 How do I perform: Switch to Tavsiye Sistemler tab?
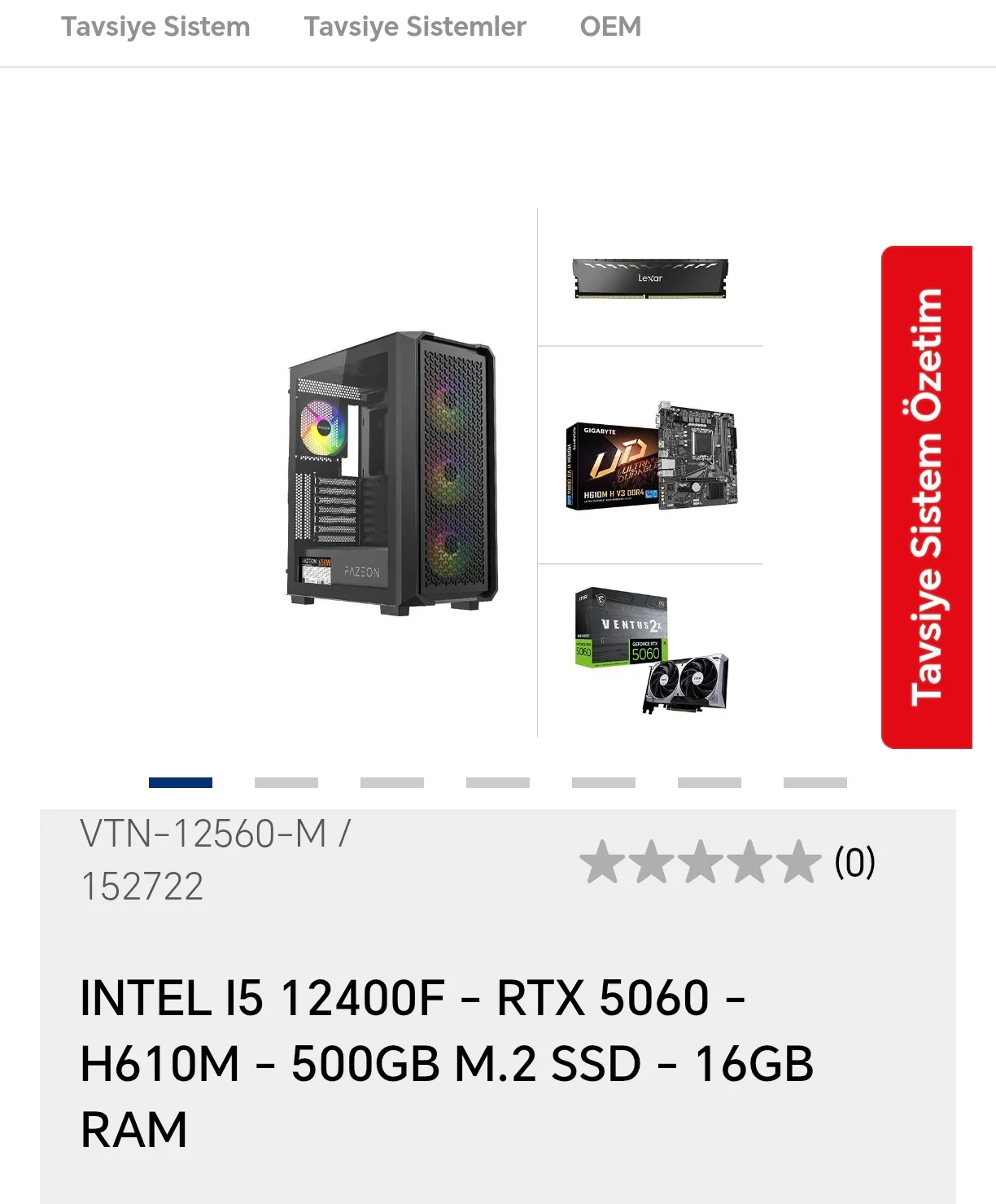click(415, 27)
